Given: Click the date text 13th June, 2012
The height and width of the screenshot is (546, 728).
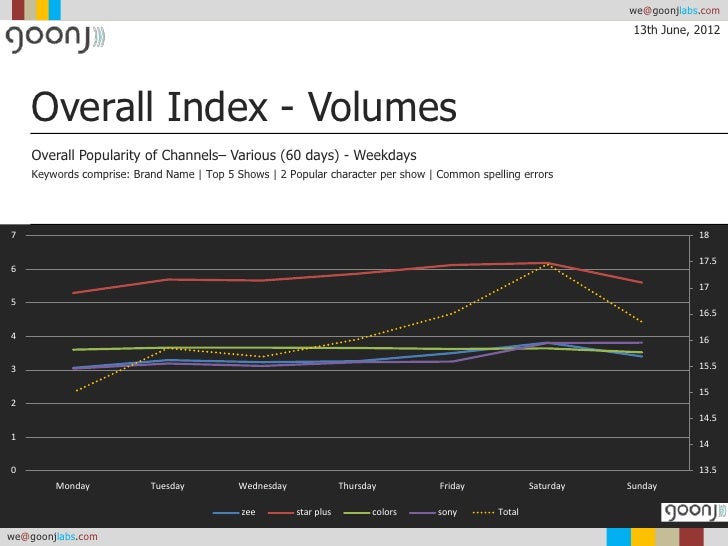Looking at the screenshot, I should (x=676, y=30).
